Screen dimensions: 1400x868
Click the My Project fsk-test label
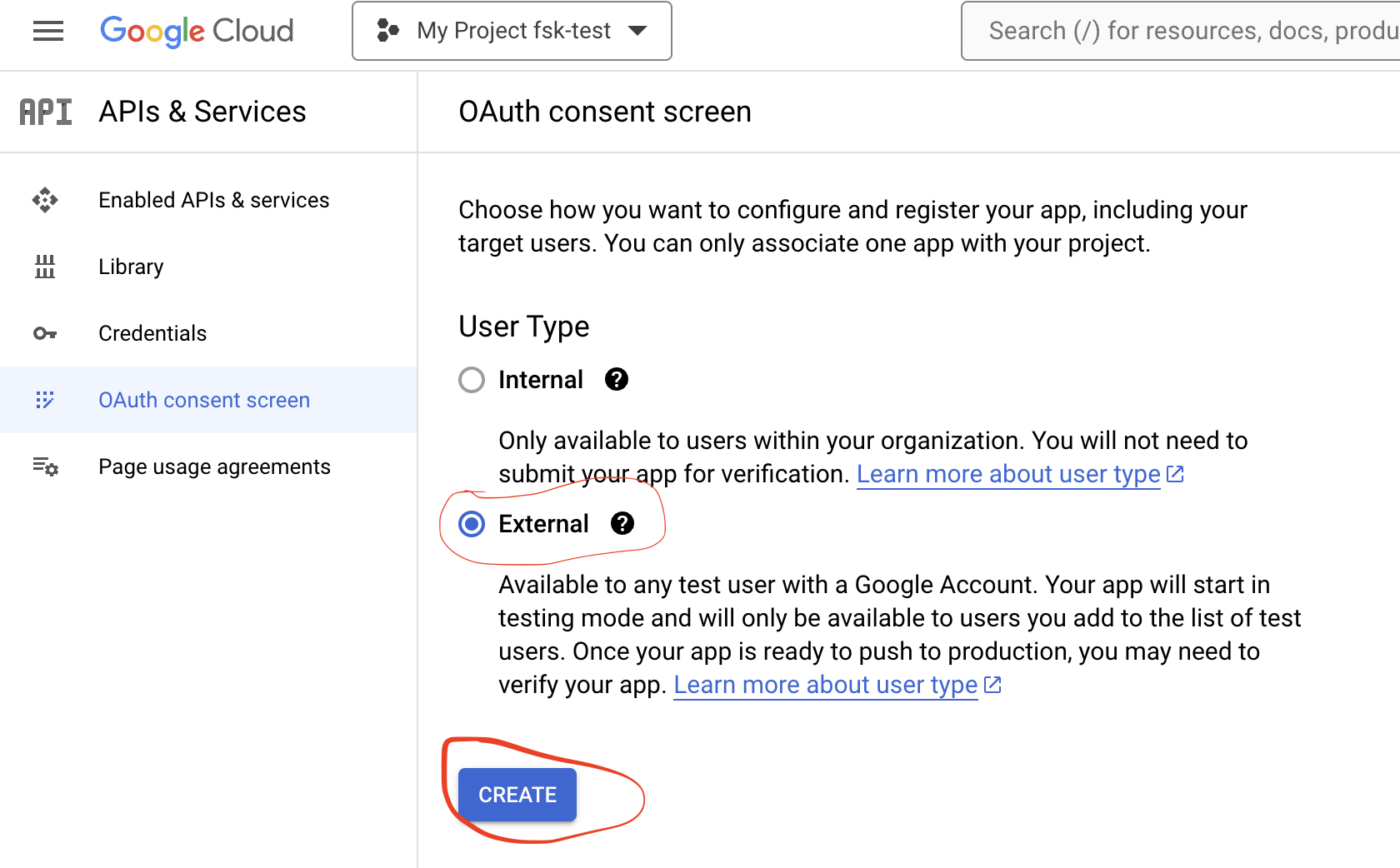pos(513,31)
